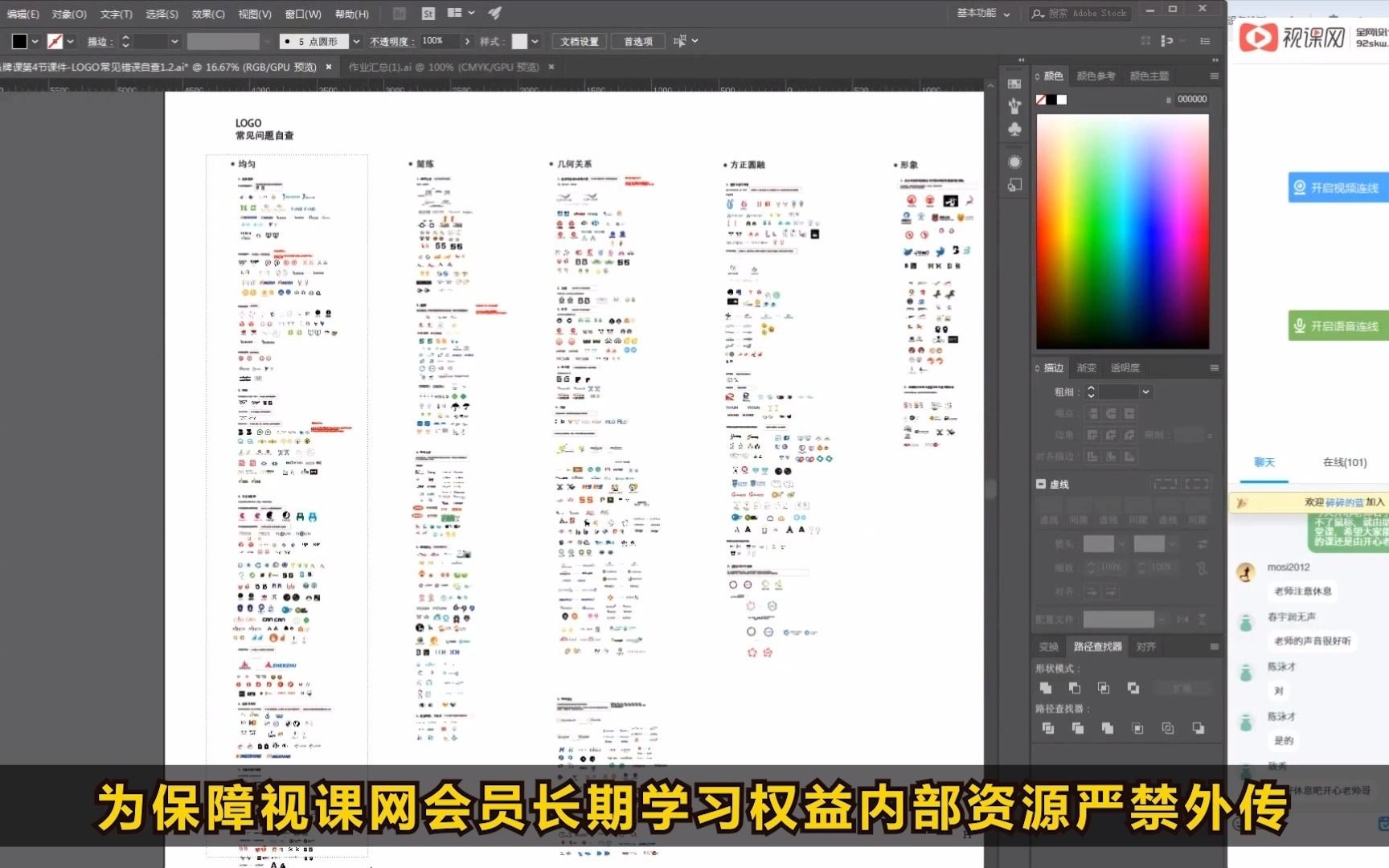Switch to the 变换 tab
The image size is (1389, 868).
[1049, 647]
